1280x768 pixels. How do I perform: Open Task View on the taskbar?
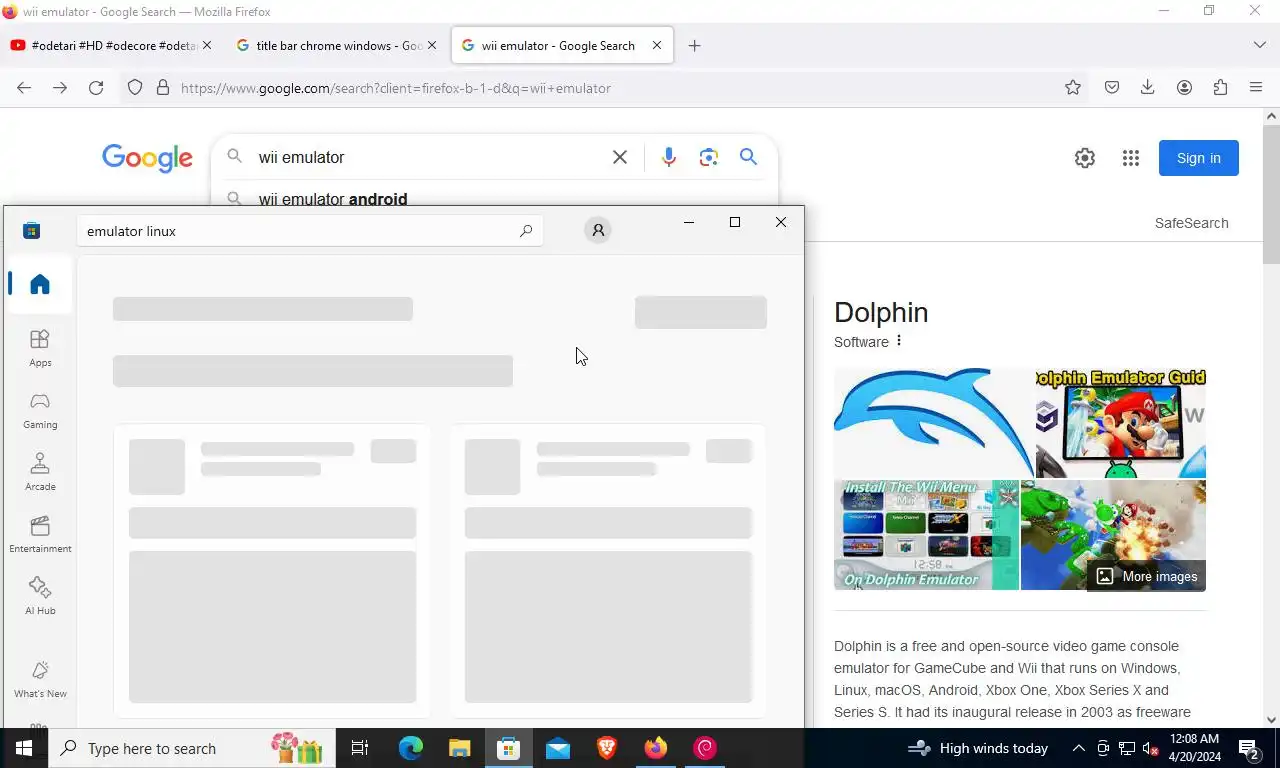(360, 748)
